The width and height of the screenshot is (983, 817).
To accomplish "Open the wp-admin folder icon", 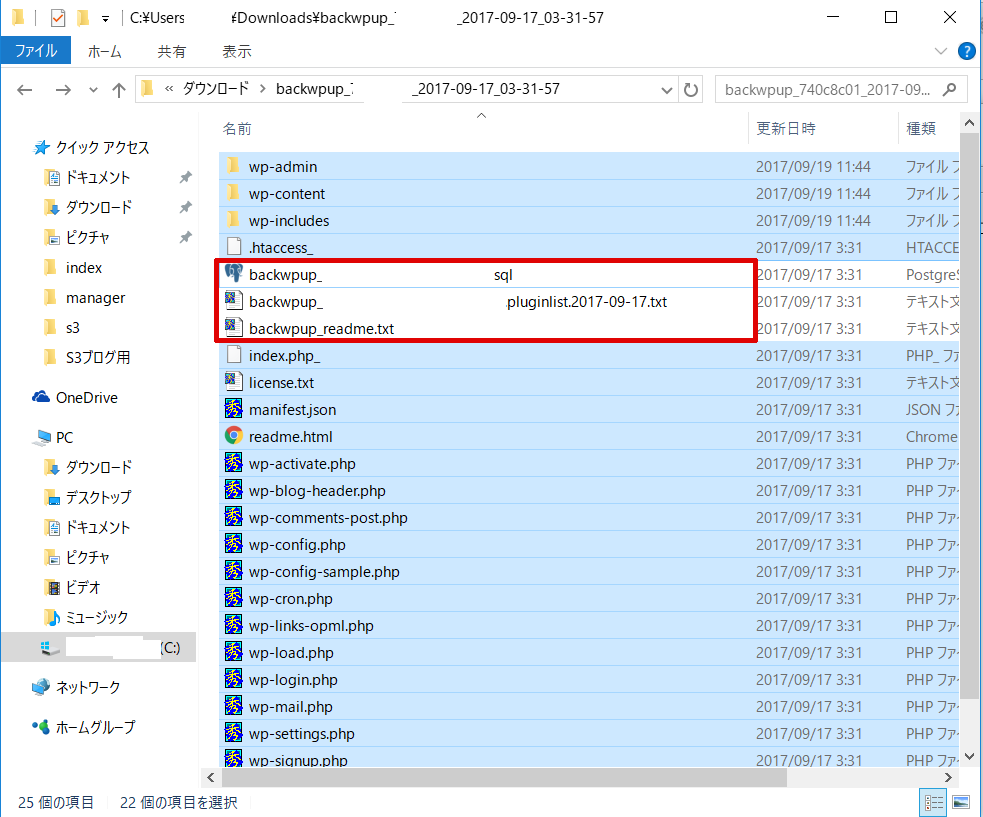I will [233, 166].
